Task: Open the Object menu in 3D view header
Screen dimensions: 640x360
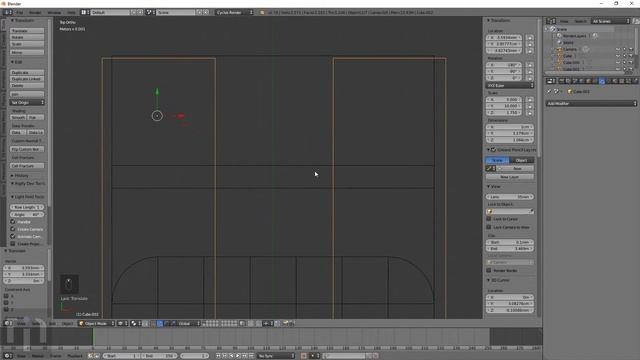Action: tap(67, 324)
